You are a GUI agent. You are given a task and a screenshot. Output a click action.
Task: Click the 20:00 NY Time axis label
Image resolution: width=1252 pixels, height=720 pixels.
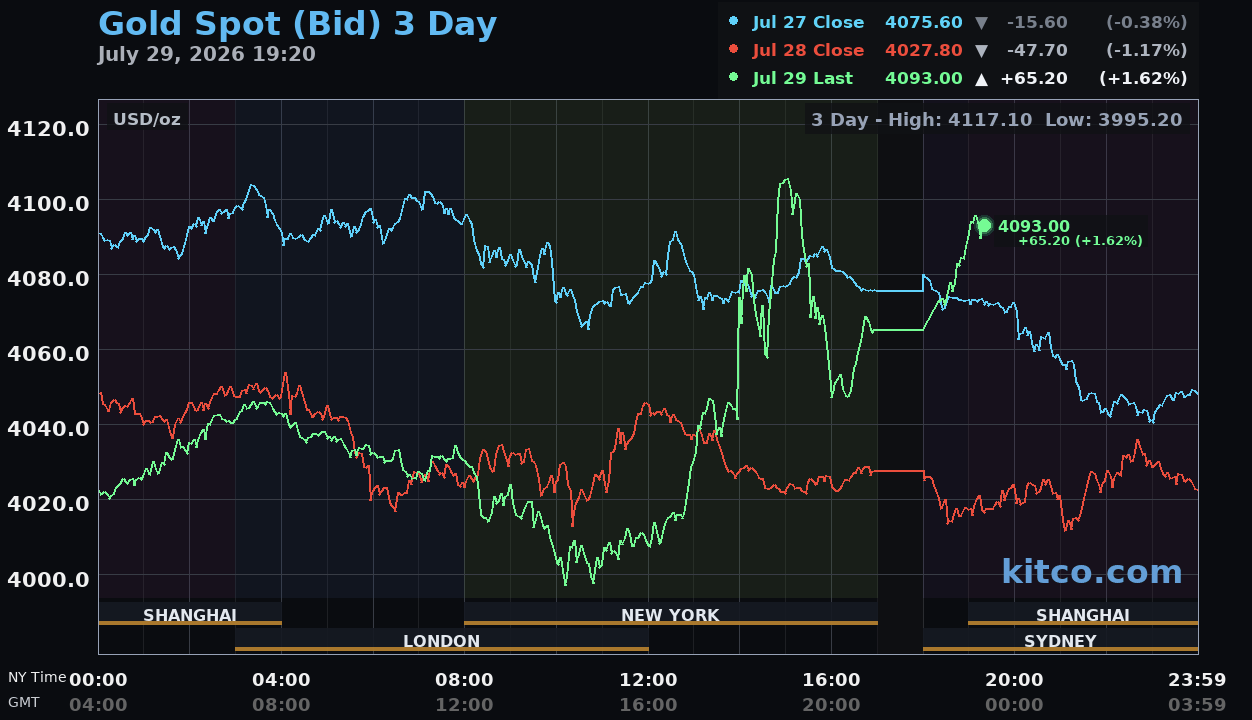click(1014, 680)
